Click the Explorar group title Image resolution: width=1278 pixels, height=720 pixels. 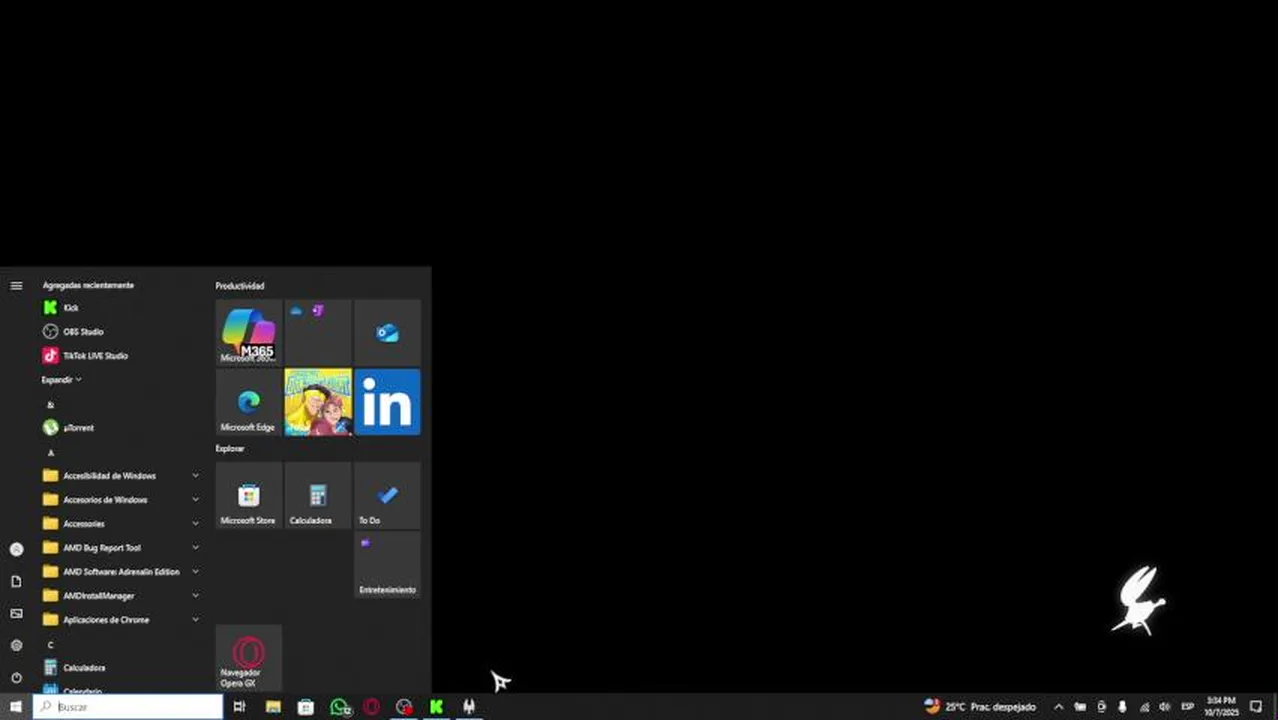[230, 449]
